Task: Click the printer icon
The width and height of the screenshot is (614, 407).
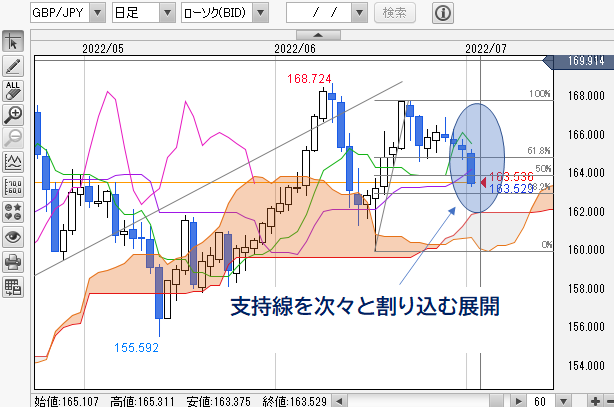Action: click(x=13, y=262)
